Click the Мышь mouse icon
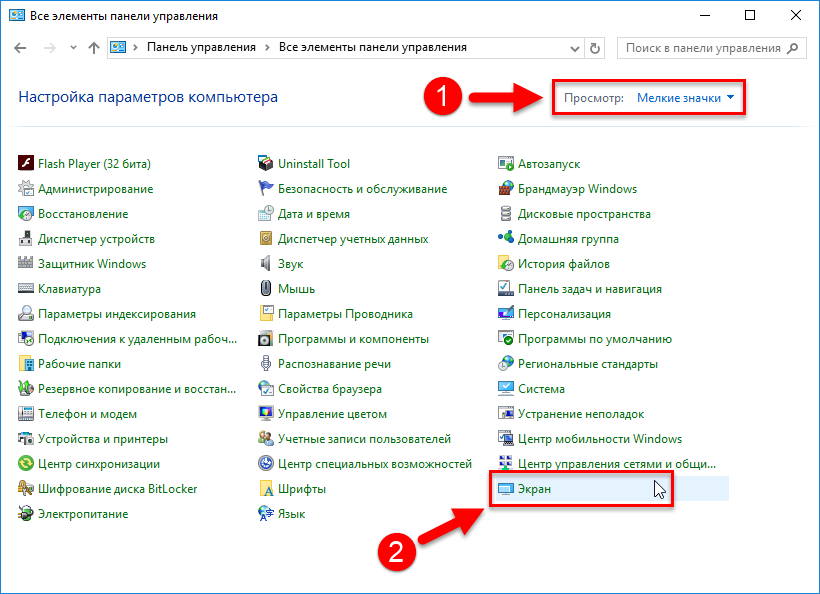820x594 pixels. (266, 289)
